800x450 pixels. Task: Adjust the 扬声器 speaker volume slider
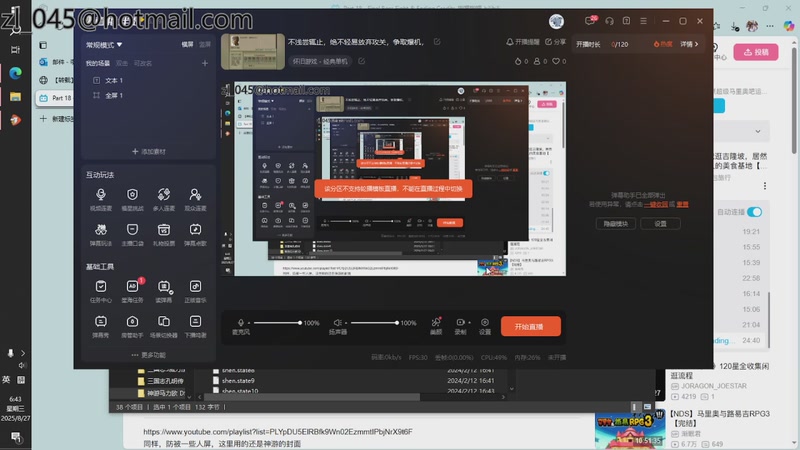pyautogui.click(x=374, y=322)
